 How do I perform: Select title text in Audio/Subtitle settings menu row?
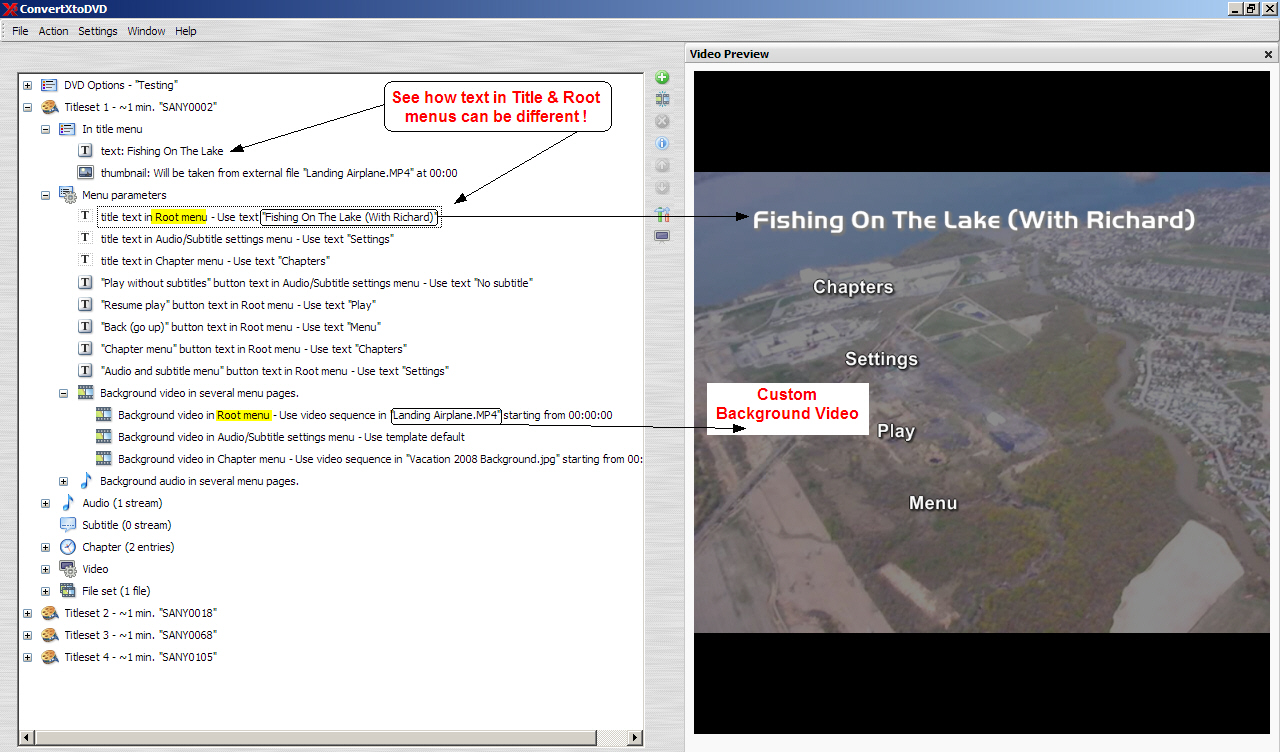pos(247,239)
